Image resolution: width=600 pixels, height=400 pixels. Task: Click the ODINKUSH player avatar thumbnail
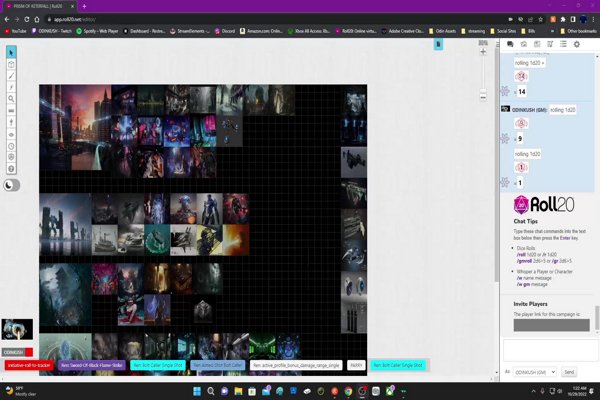tap(17, 329)
